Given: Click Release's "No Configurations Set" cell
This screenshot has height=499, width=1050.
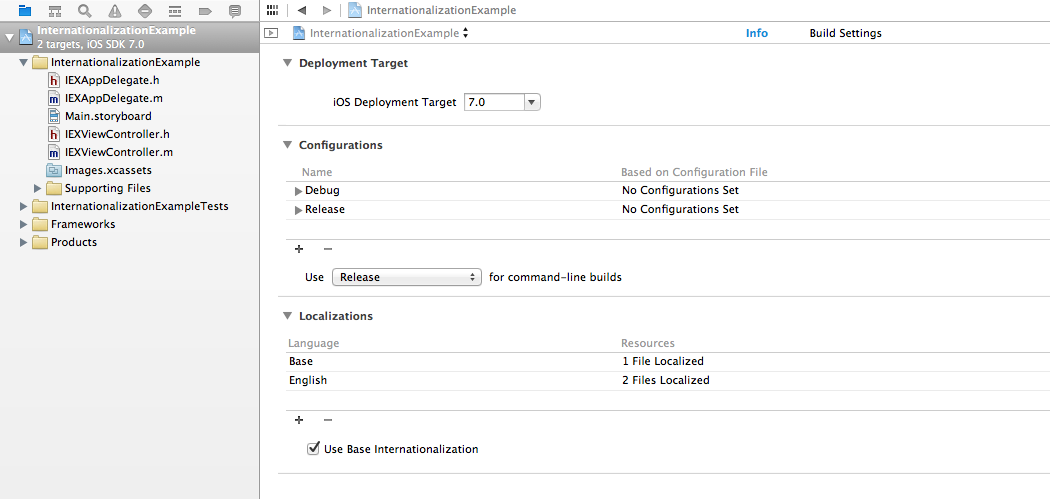Looking at the screenshot, I should pyautogui.click(x=680, y=209).
